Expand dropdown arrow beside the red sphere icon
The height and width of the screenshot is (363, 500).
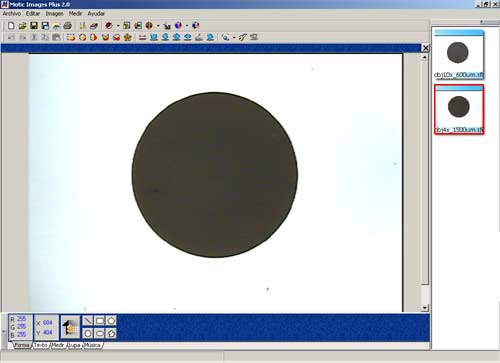coord(118,26)
